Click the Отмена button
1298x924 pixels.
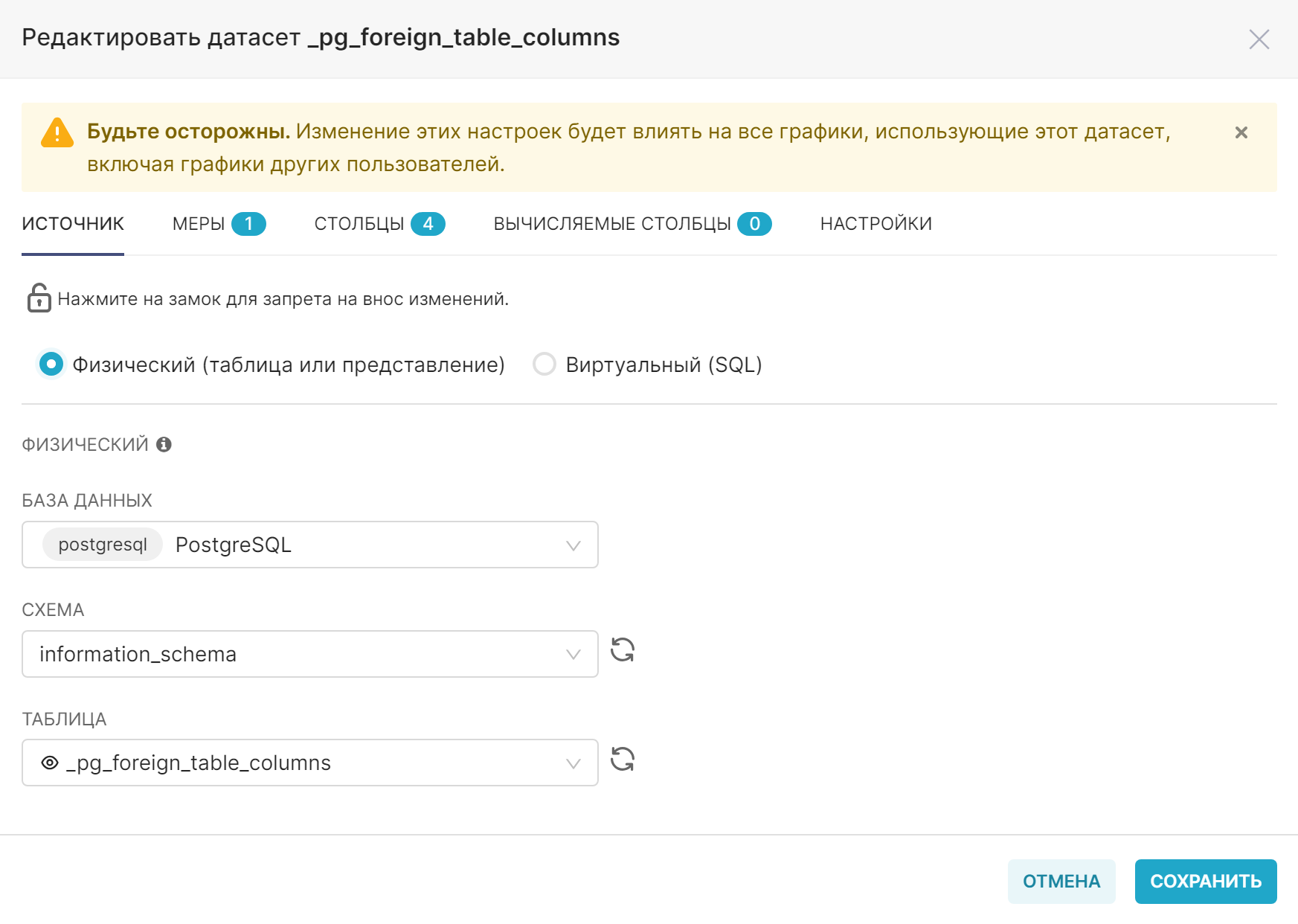coord(1061,882)
